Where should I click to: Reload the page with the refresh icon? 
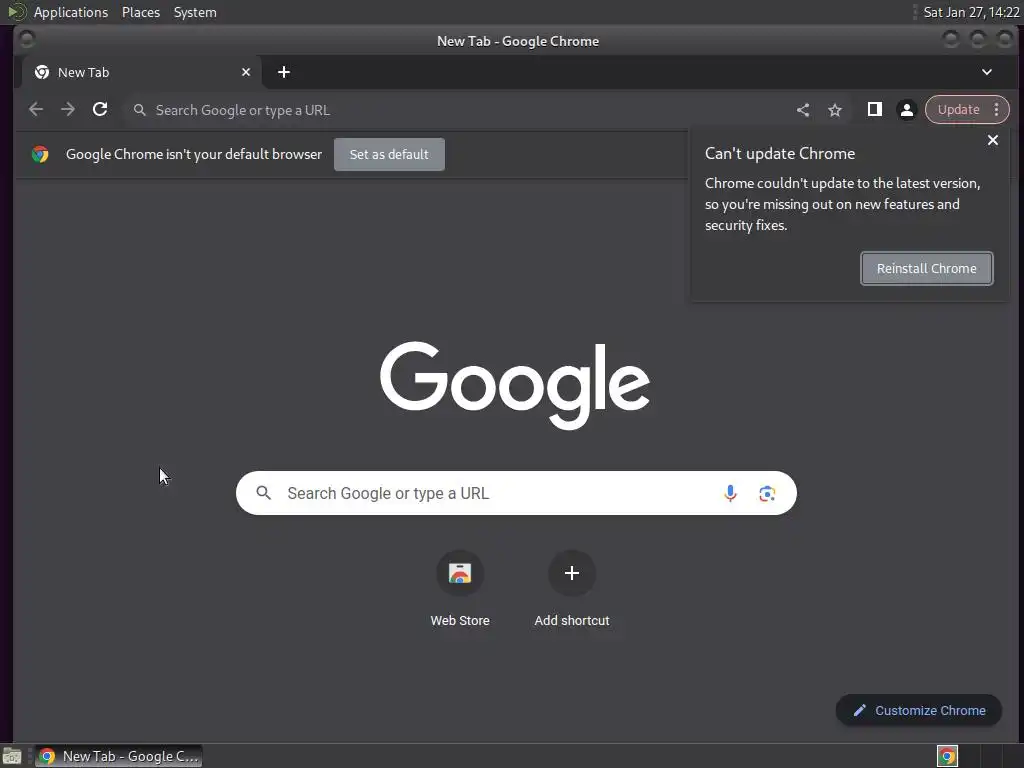[x=100, y=110]
